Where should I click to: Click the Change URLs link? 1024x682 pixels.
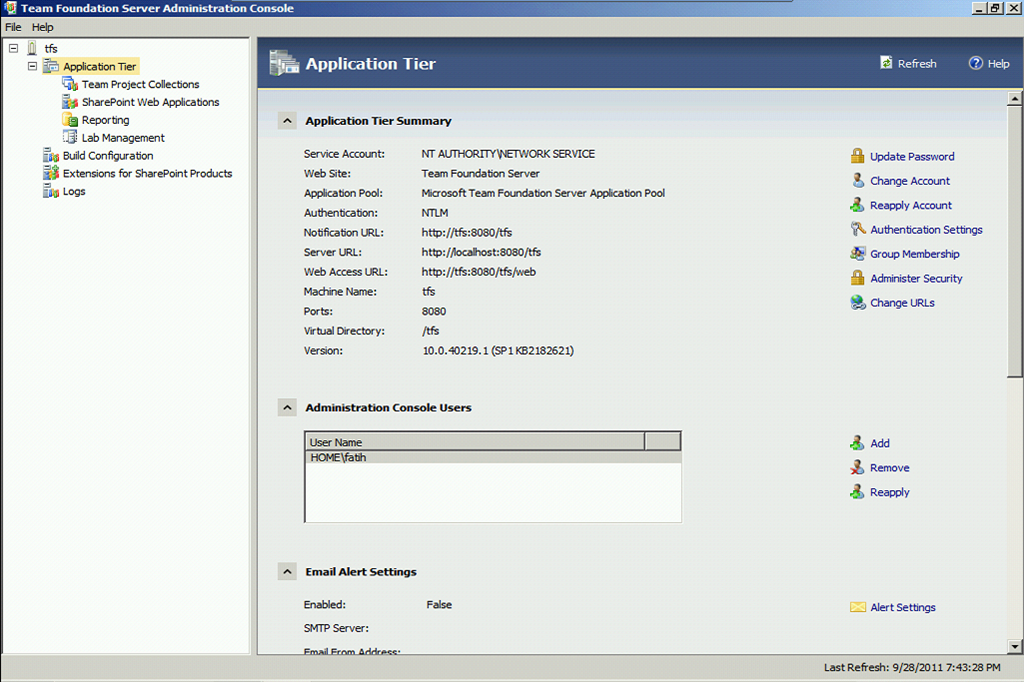[x=902, y=302]
